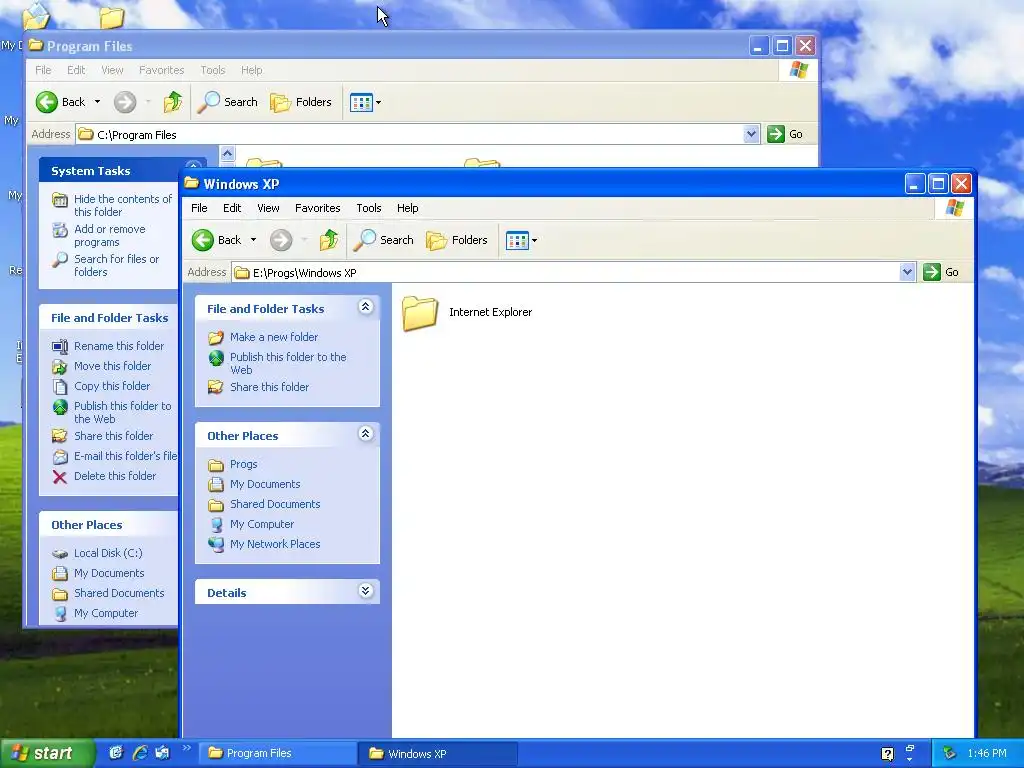The height and width of the screenshot is (768, 1024).
Task: Select the Internet Explorer folder
Action: [468, 313]
